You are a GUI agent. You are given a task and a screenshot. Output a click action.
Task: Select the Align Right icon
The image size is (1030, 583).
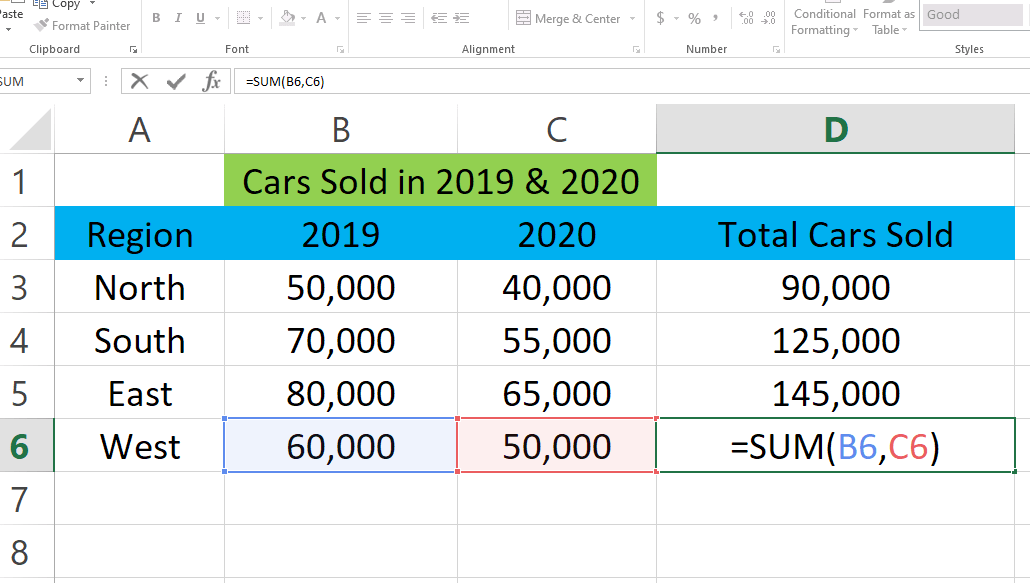point(408,17)
